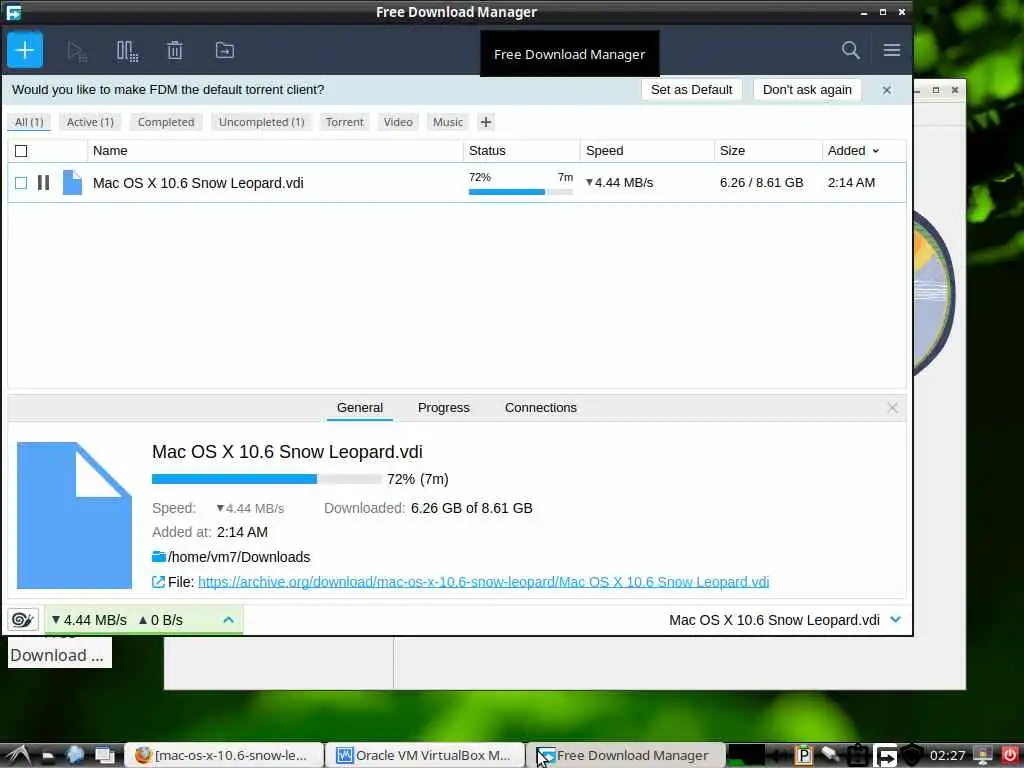Click the blue folder icon beside download path
This screenshot has width=1024, height=768.
[159, 556]
